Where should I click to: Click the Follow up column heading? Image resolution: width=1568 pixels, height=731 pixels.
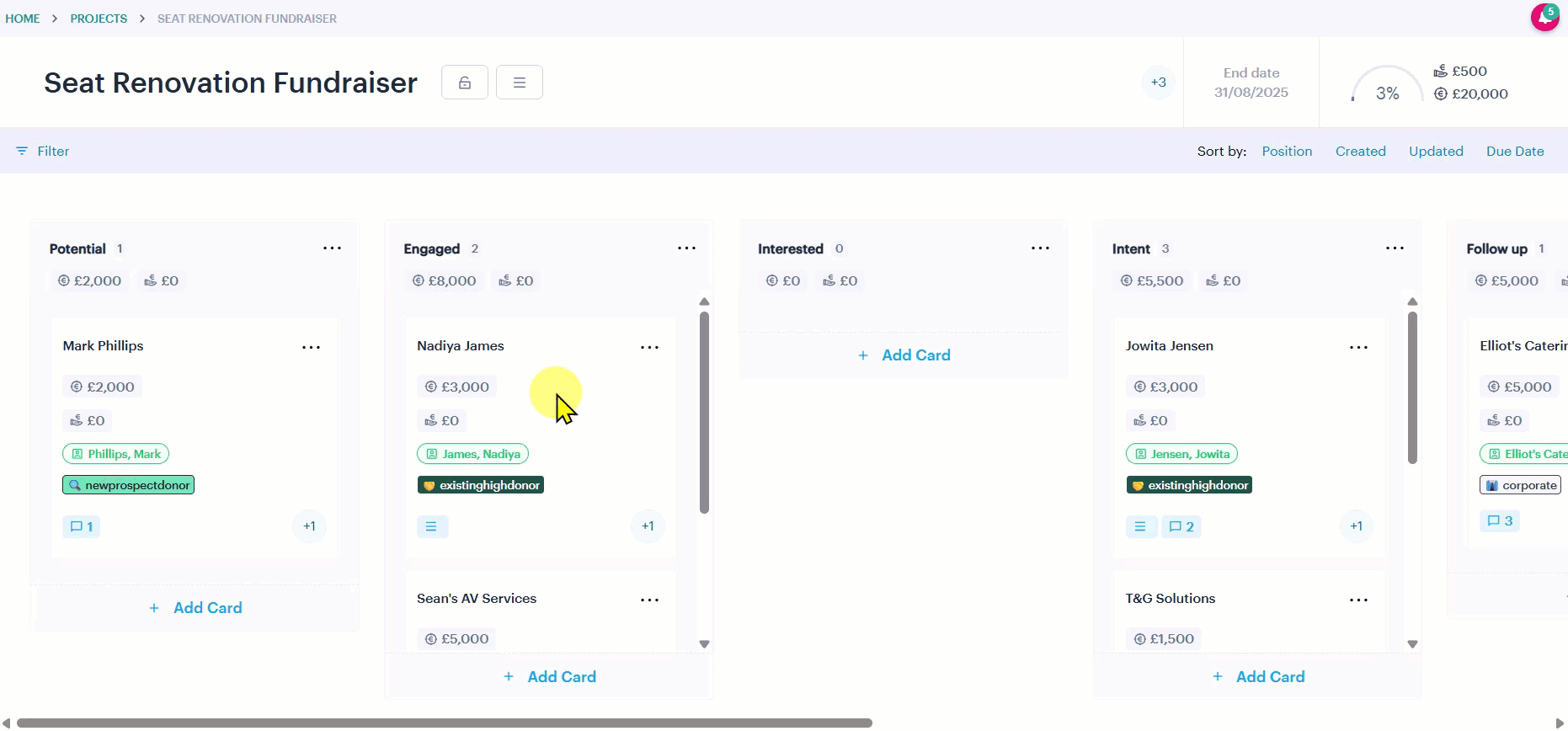[1496, 248]
